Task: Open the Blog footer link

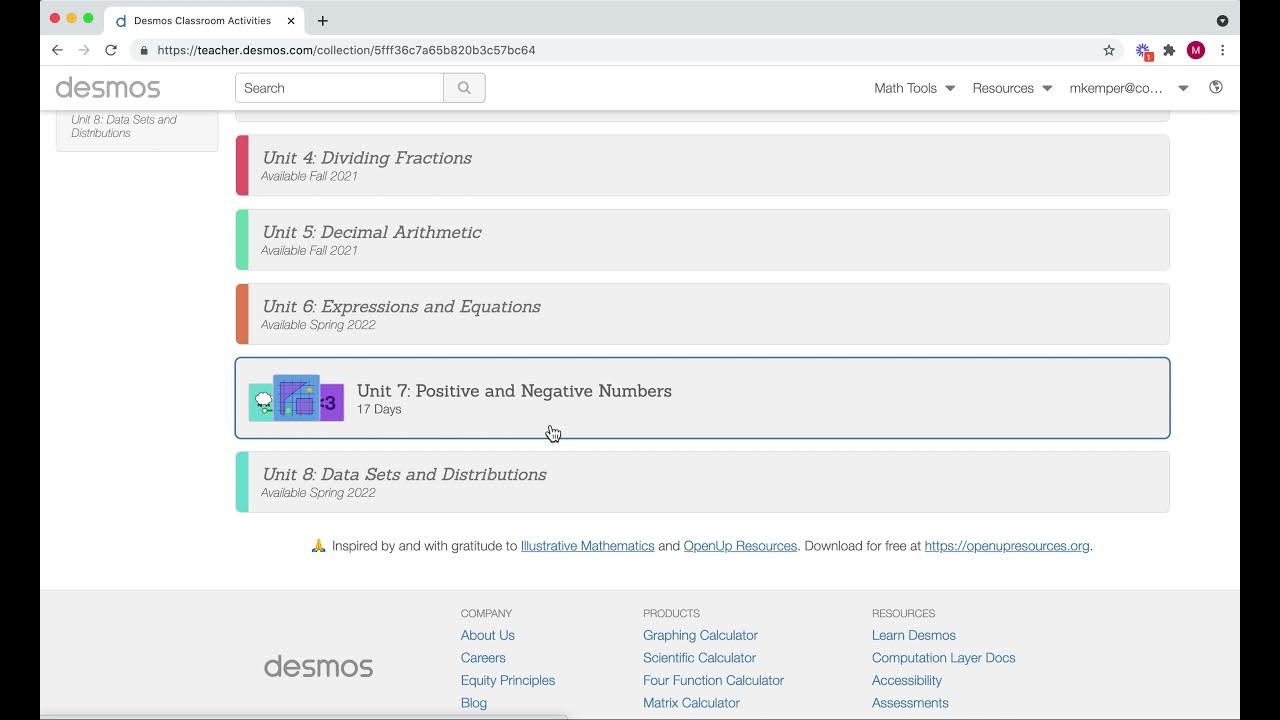Action: pyautogui.click(x=474, y=703)
